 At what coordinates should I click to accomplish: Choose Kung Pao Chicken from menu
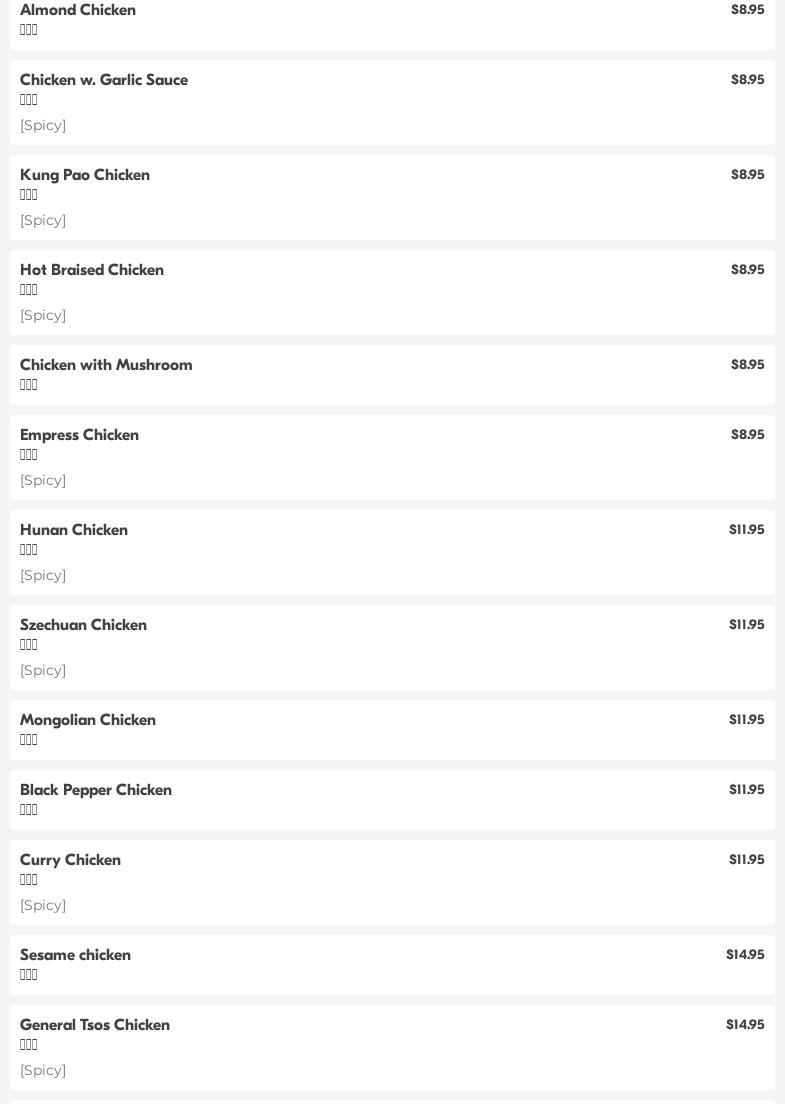85,175
